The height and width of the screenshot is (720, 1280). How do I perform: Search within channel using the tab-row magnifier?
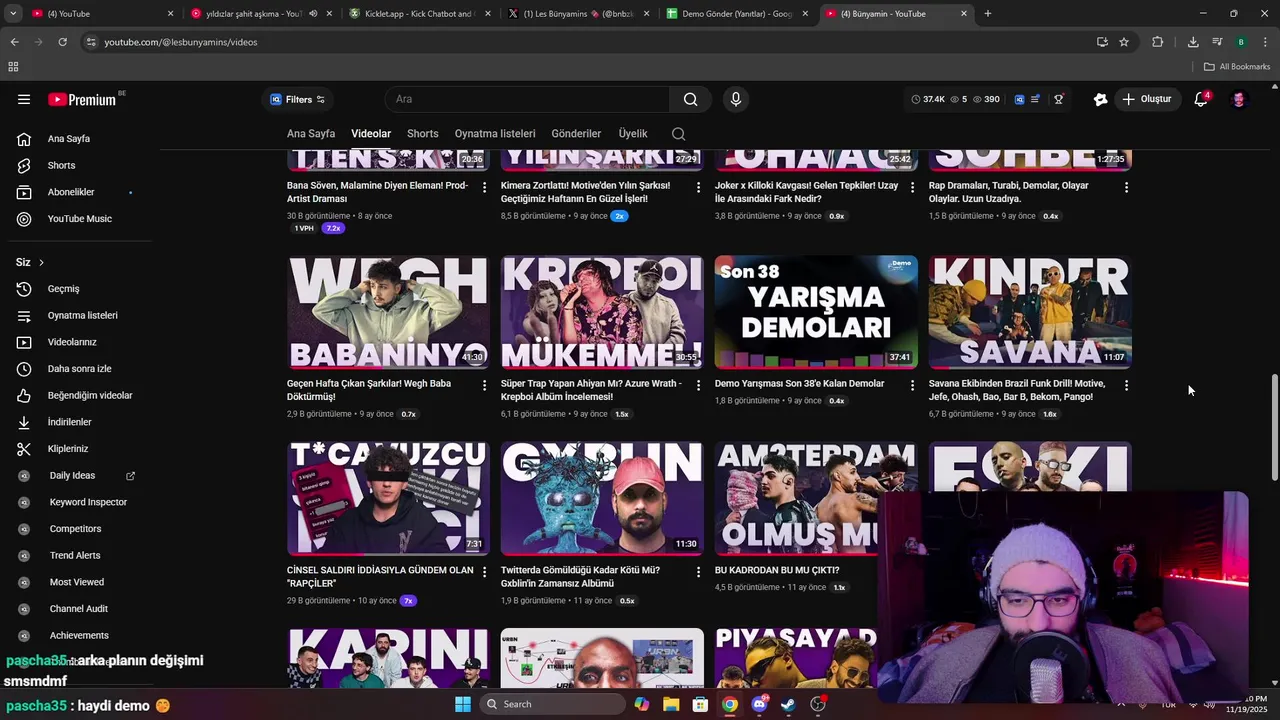tap(678, 134)
